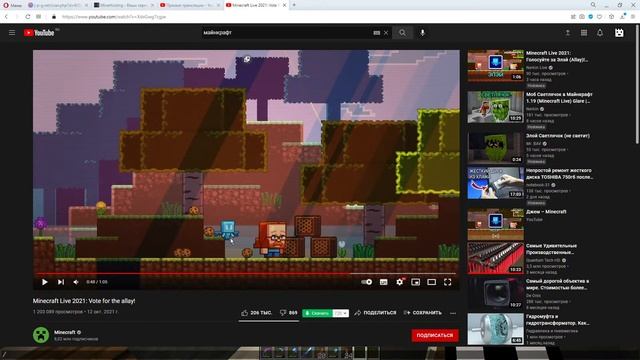Clear the YouTube search query
The height and width of the screenshot is (360, 640).
coord(386,33)
